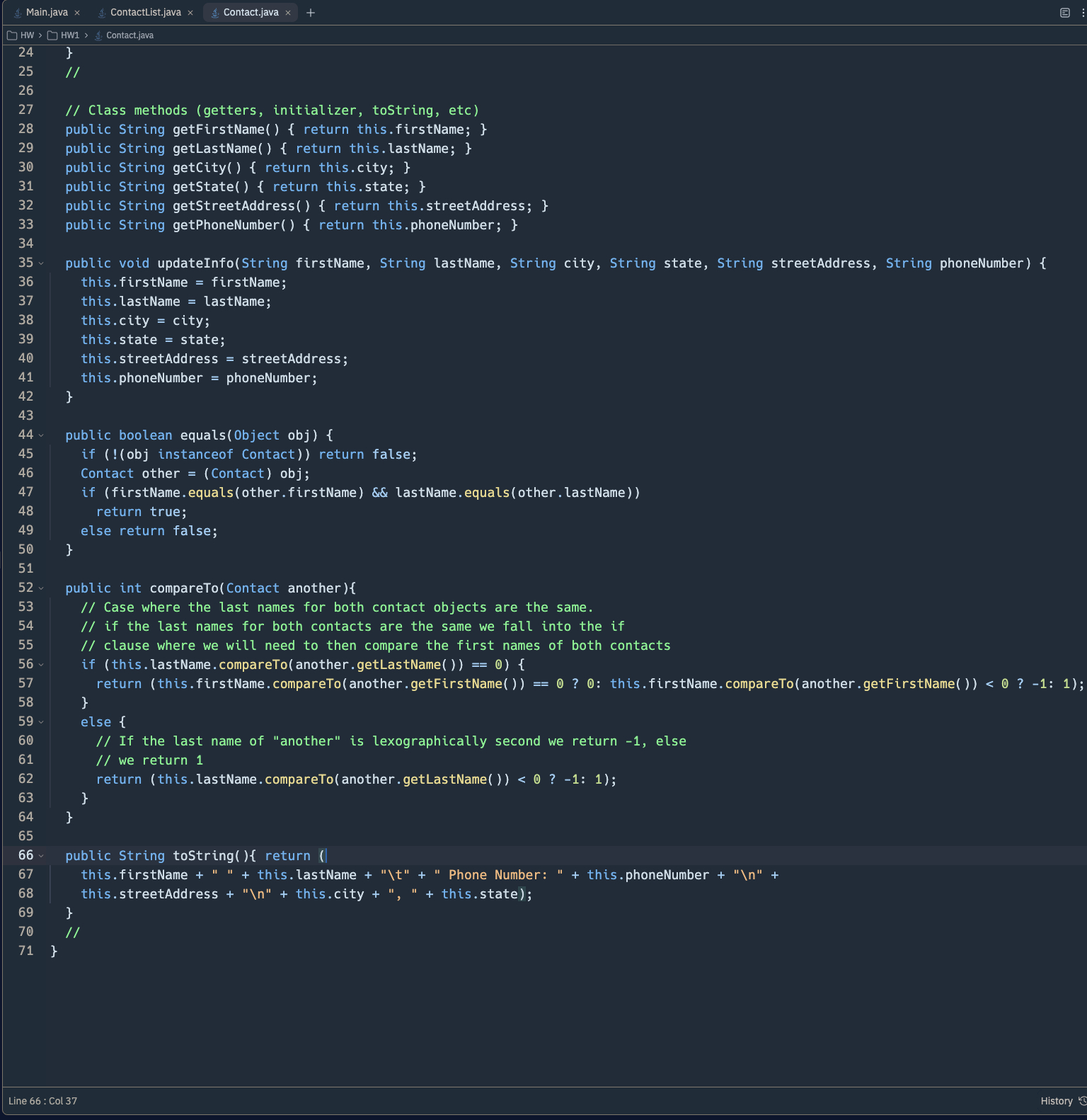
Task: Click the Java file icon in breadcrumb
Action: tap(98, 35)
